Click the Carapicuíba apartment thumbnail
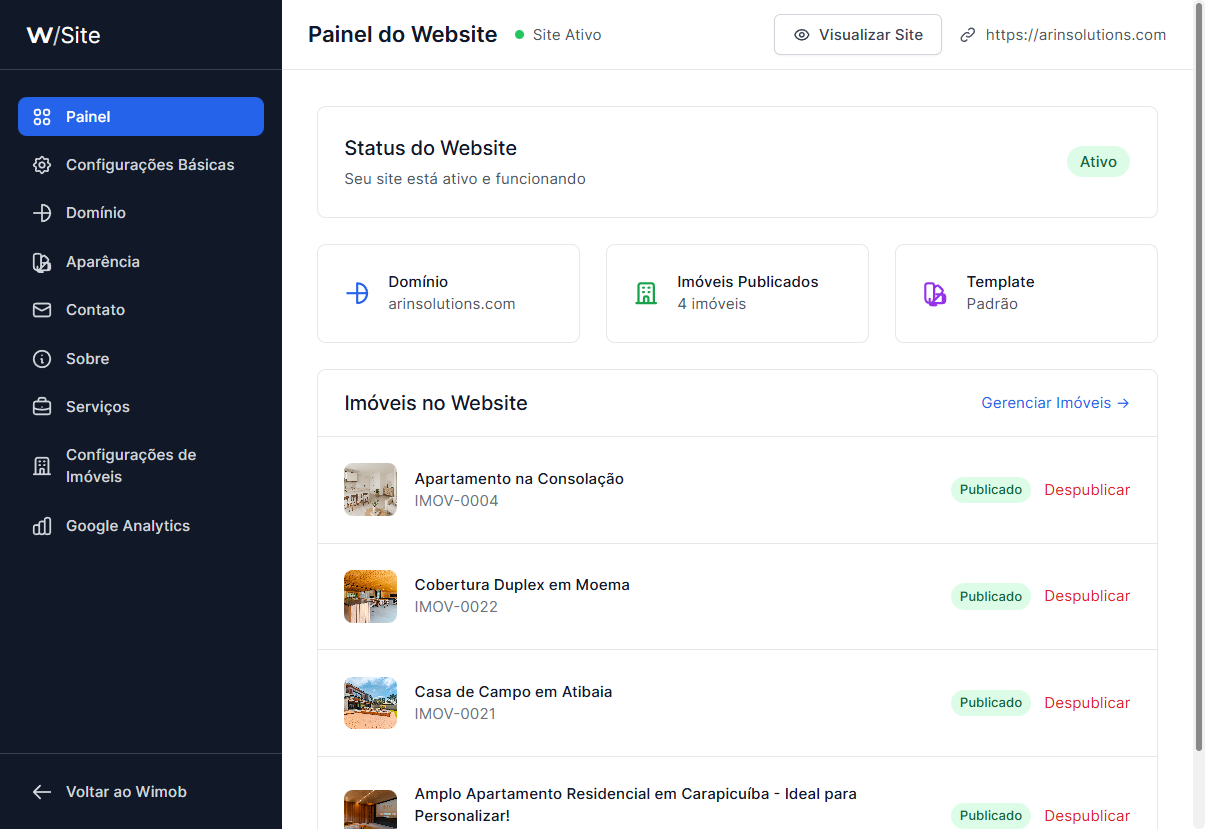The width and height of the screenshot is (1205, 829). click(x=370, y=810)
